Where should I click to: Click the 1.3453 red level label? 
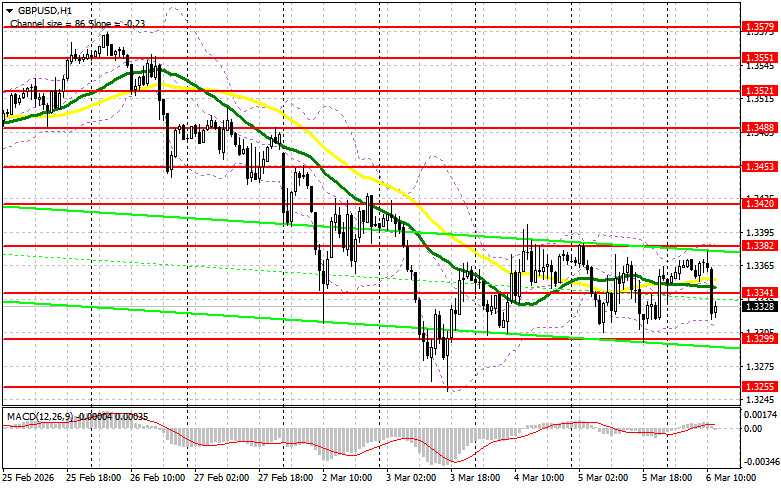point(760,166)
